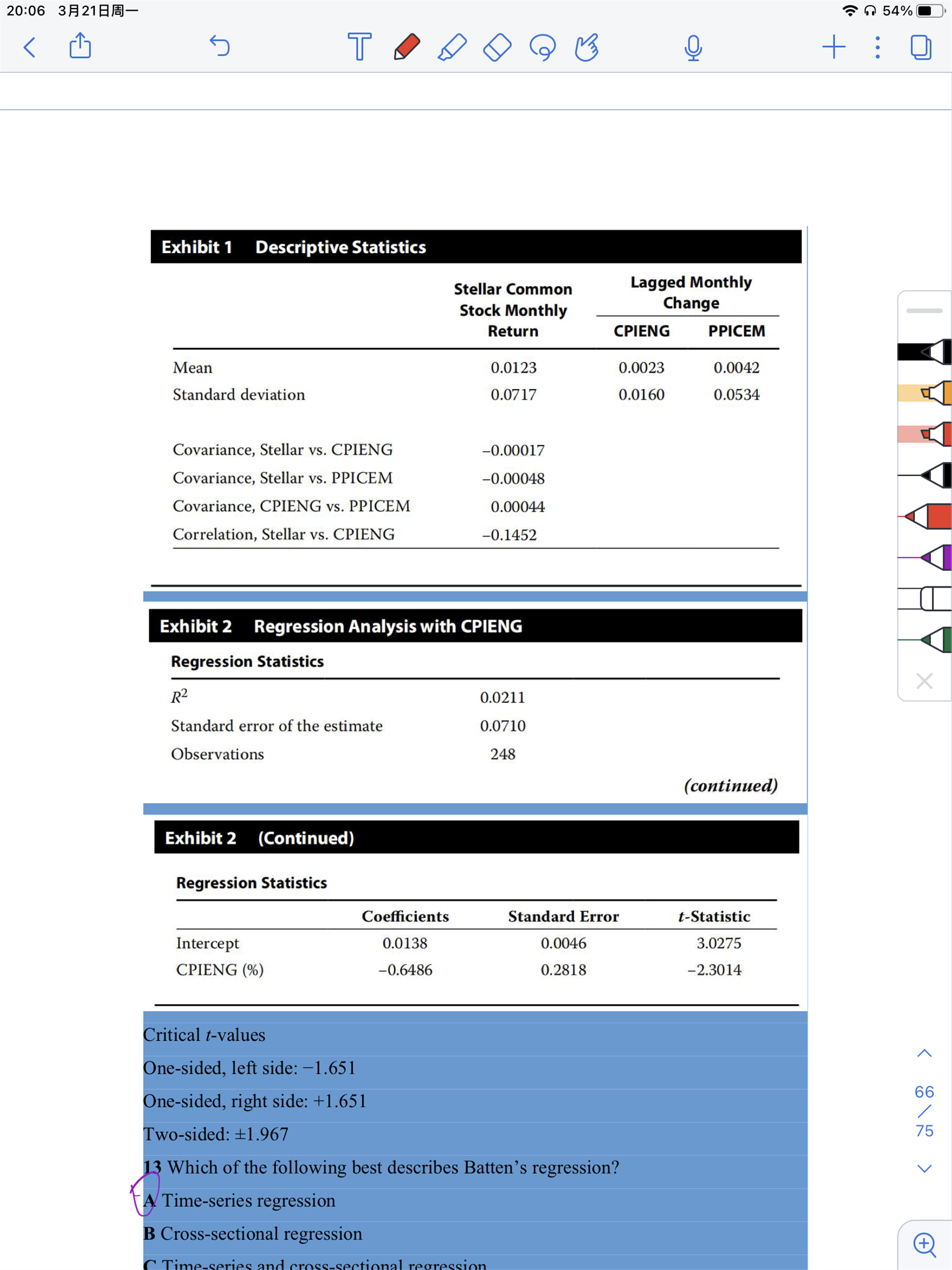Image resolution: width=952 pixels, height=1270 pixels.
Task: Tap the Exhibit 1 Descriptive Statistics header
Action: click(x=475, y=247)
